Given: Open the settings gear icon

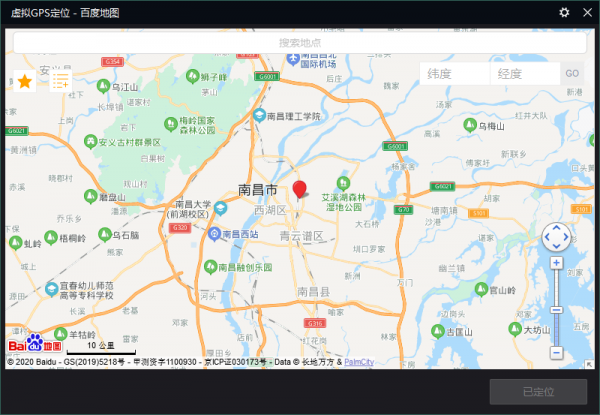Looking at the screenshot, I should coord(564,13).
